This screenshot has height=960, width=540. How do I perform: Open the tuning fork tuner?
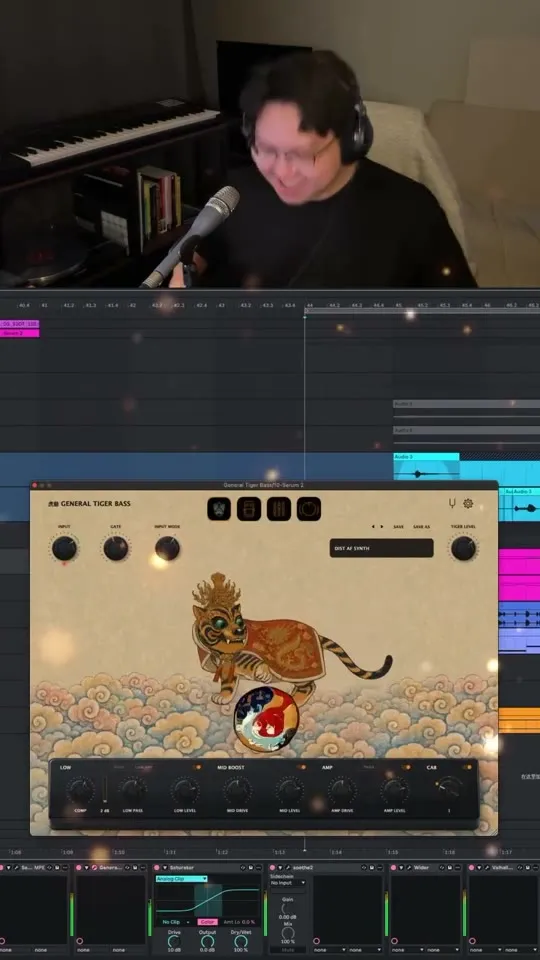coord(452,503)
